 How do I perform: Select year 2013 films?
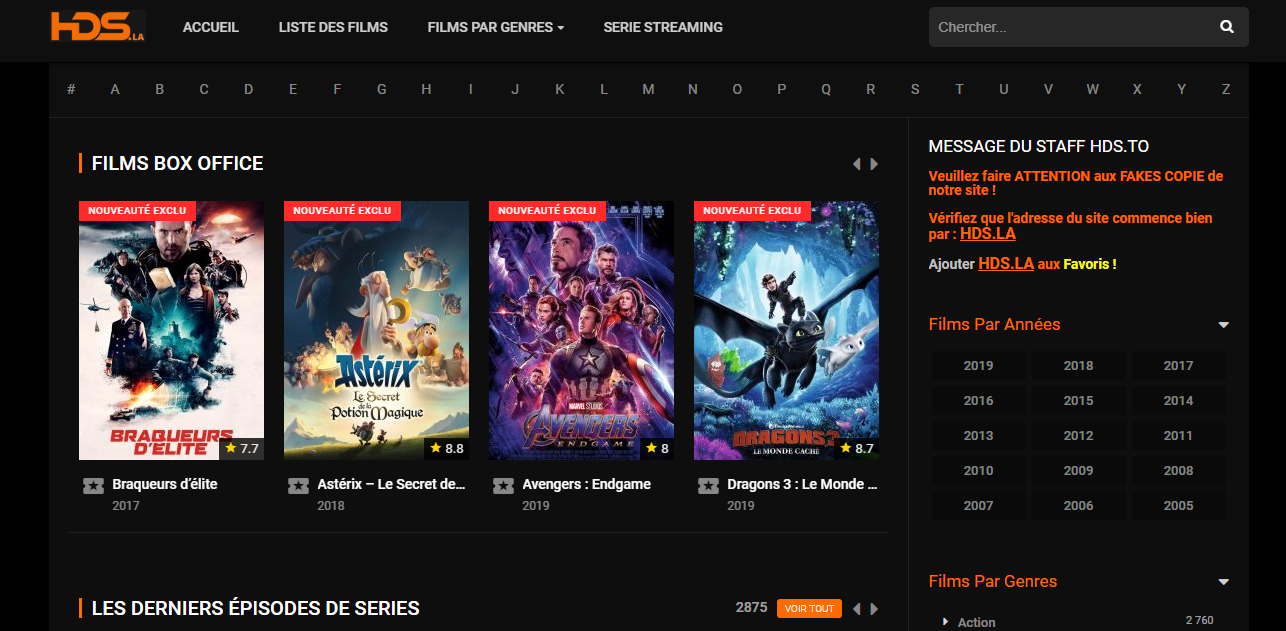[x=978, y=436]
